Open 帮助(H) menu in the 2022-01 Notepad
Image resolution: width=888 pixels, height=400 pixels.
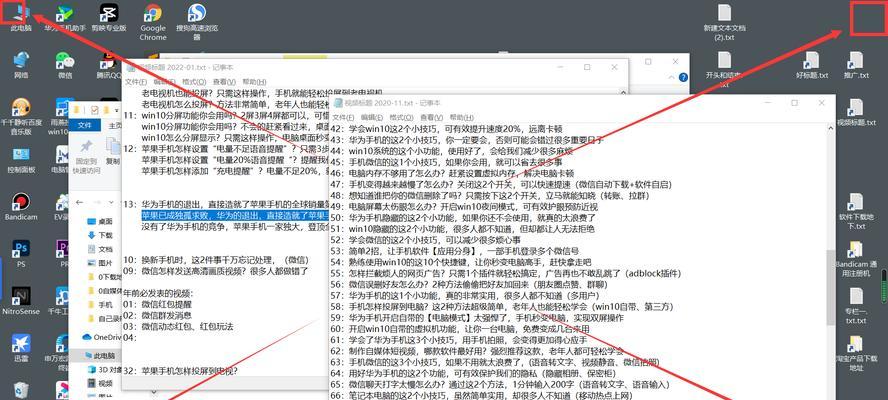[x=254, y=82]
